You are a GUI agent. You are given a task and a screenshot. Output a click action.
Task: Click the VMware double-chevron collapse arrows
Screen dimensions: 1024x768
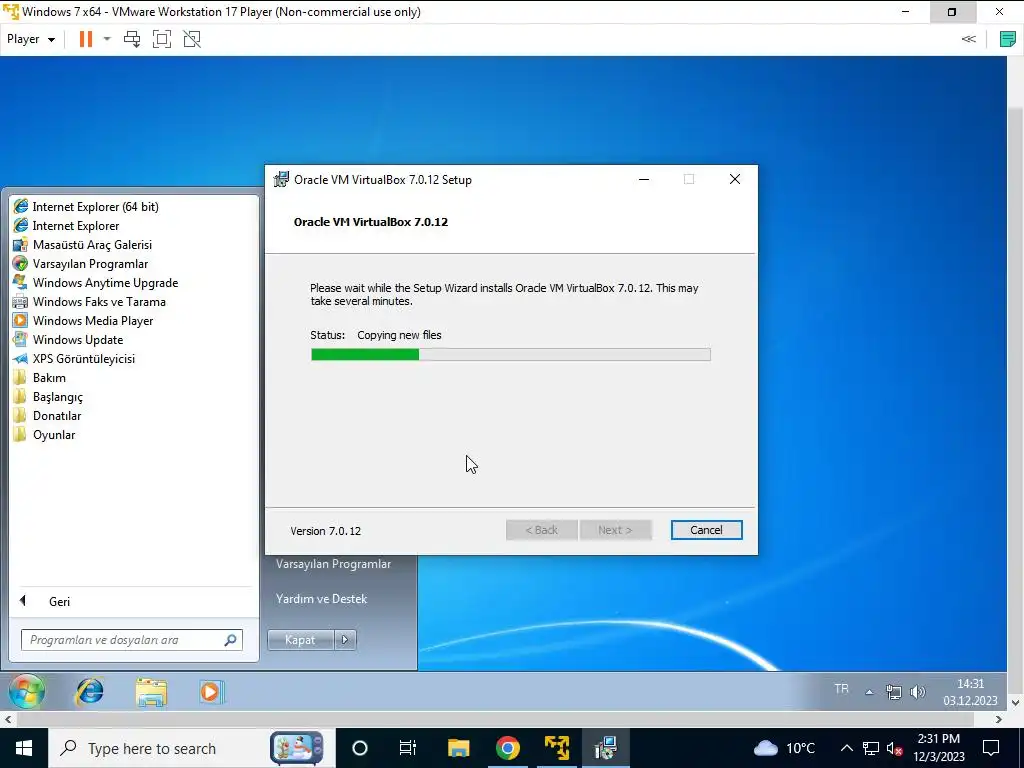(x=968, y=39)
